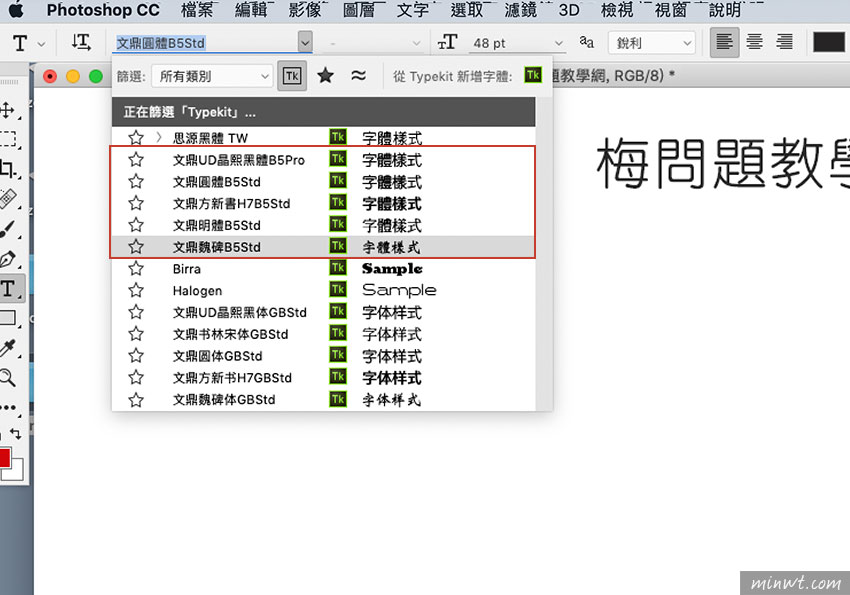The image size is (850, 595).
Task: Open the 所有類別 filter dropdown
Action: (211, 76)
